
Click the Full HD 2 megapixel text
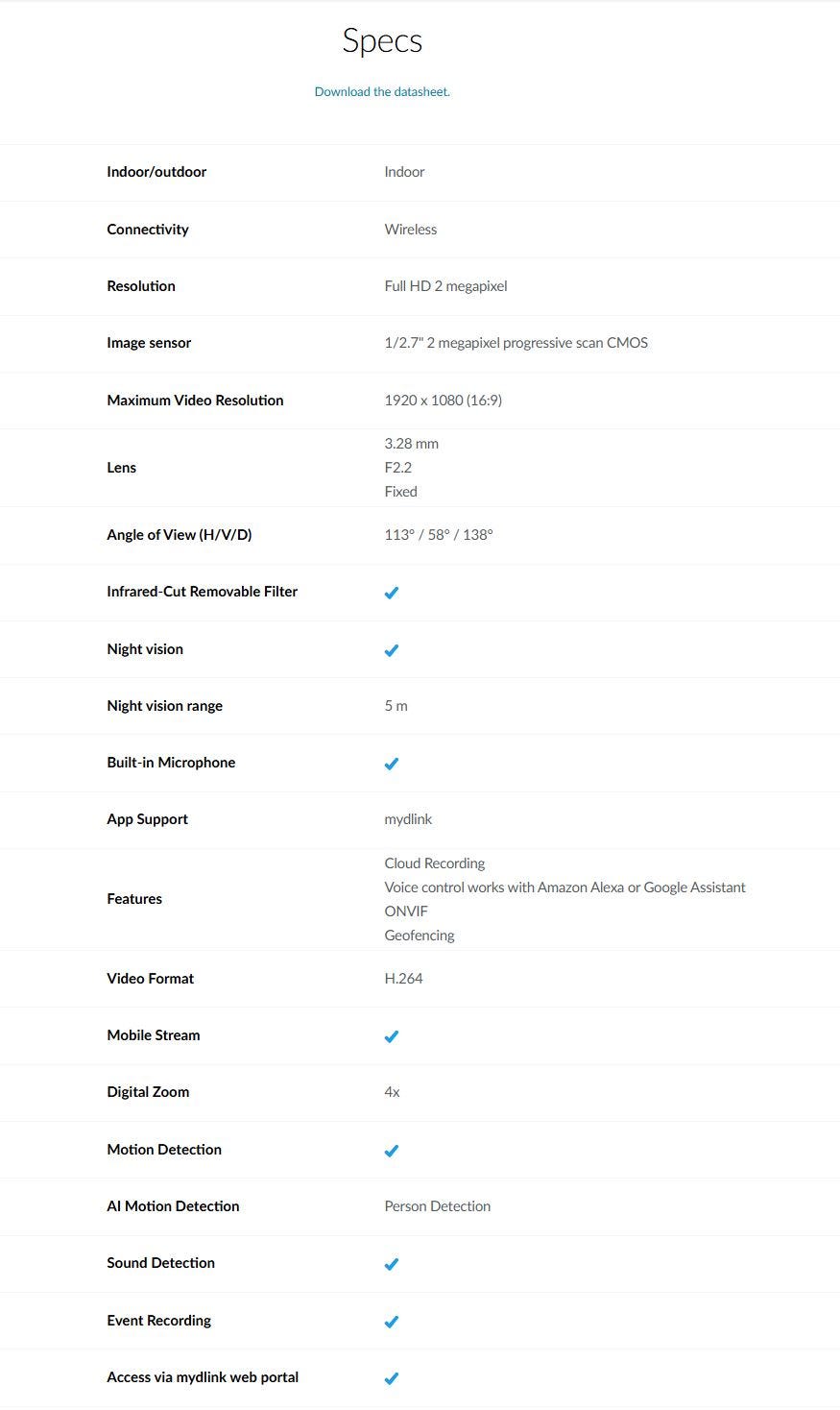[x=445, y=286]
